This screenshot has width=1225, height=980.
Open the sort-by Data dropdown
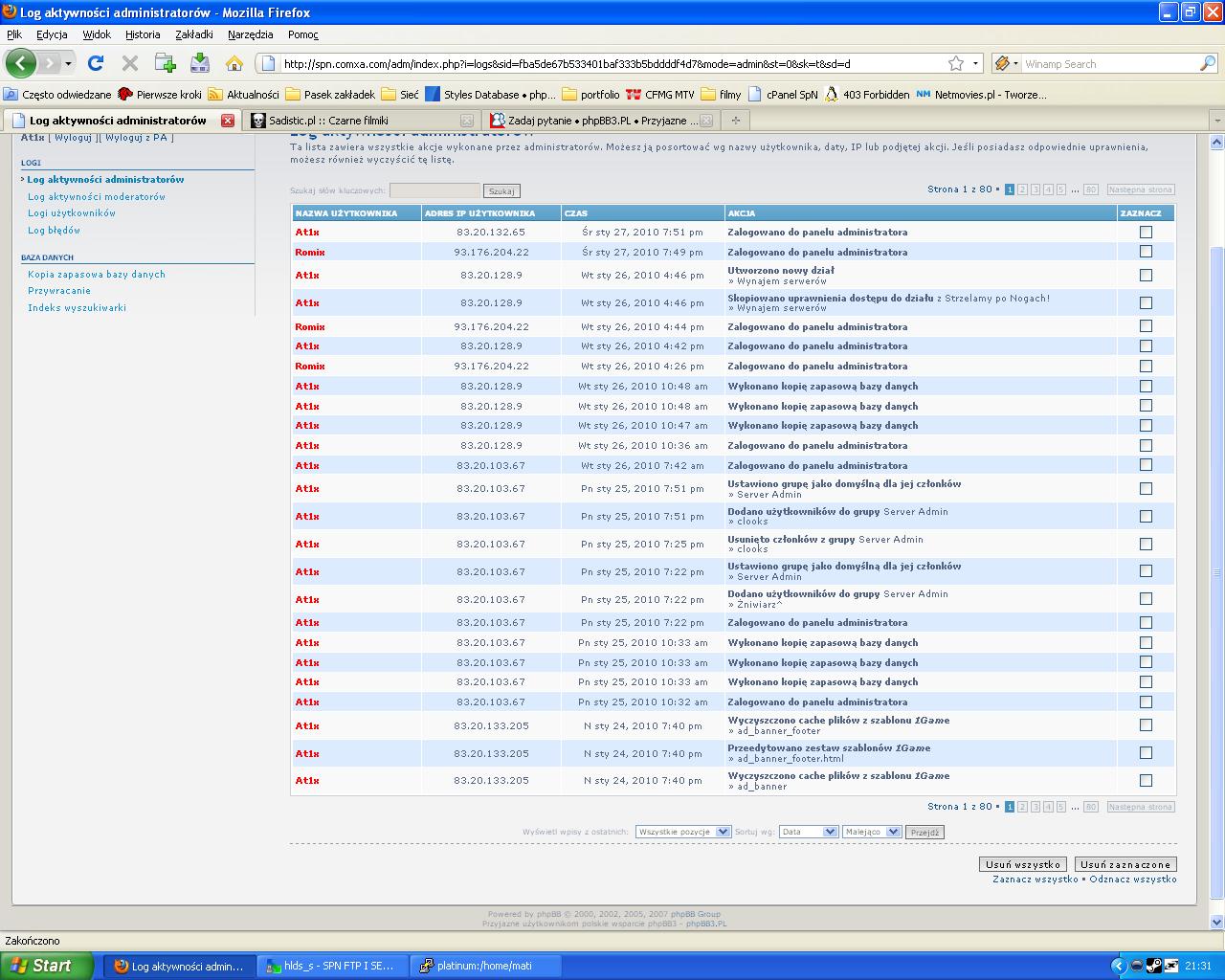point(809,832)
